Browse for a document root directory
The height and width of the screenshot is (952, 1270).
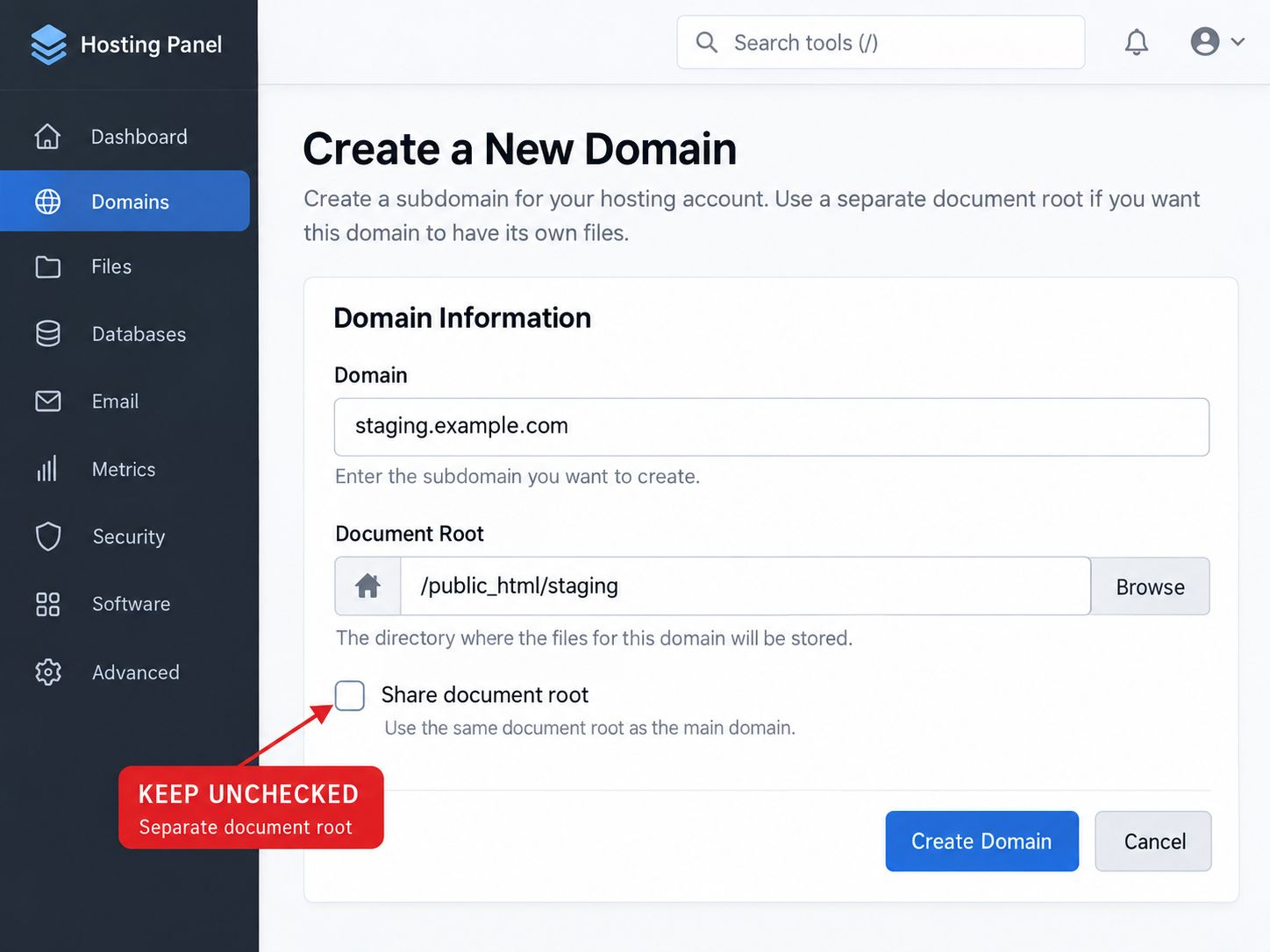coord(1150,586)
